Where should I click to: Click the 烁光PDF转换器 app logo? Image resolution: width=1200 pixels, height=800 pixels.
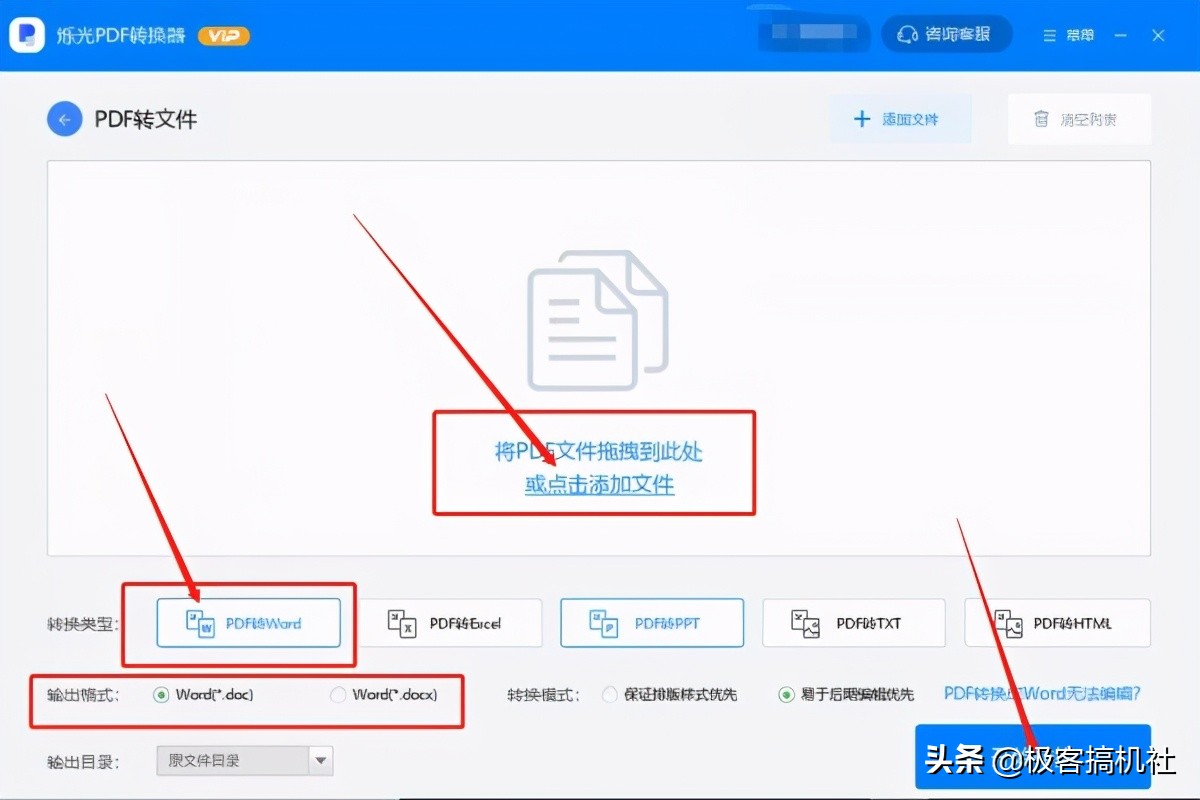coord(27,34)
